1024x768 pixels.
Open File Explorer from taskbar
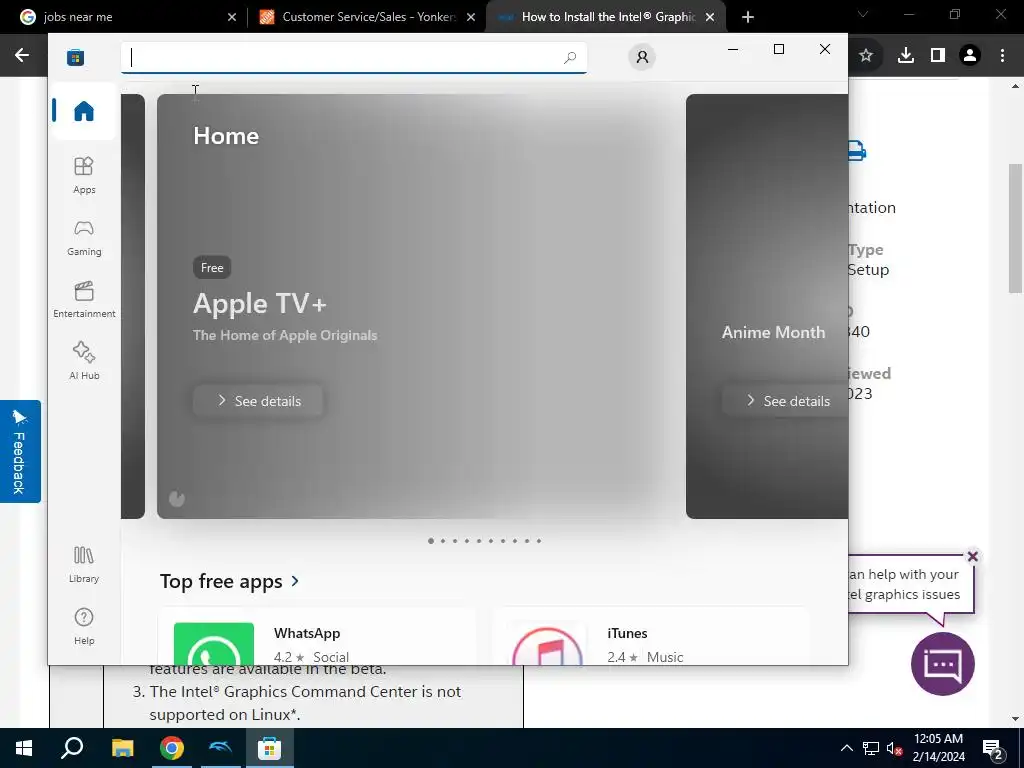[x=122, y=748]
